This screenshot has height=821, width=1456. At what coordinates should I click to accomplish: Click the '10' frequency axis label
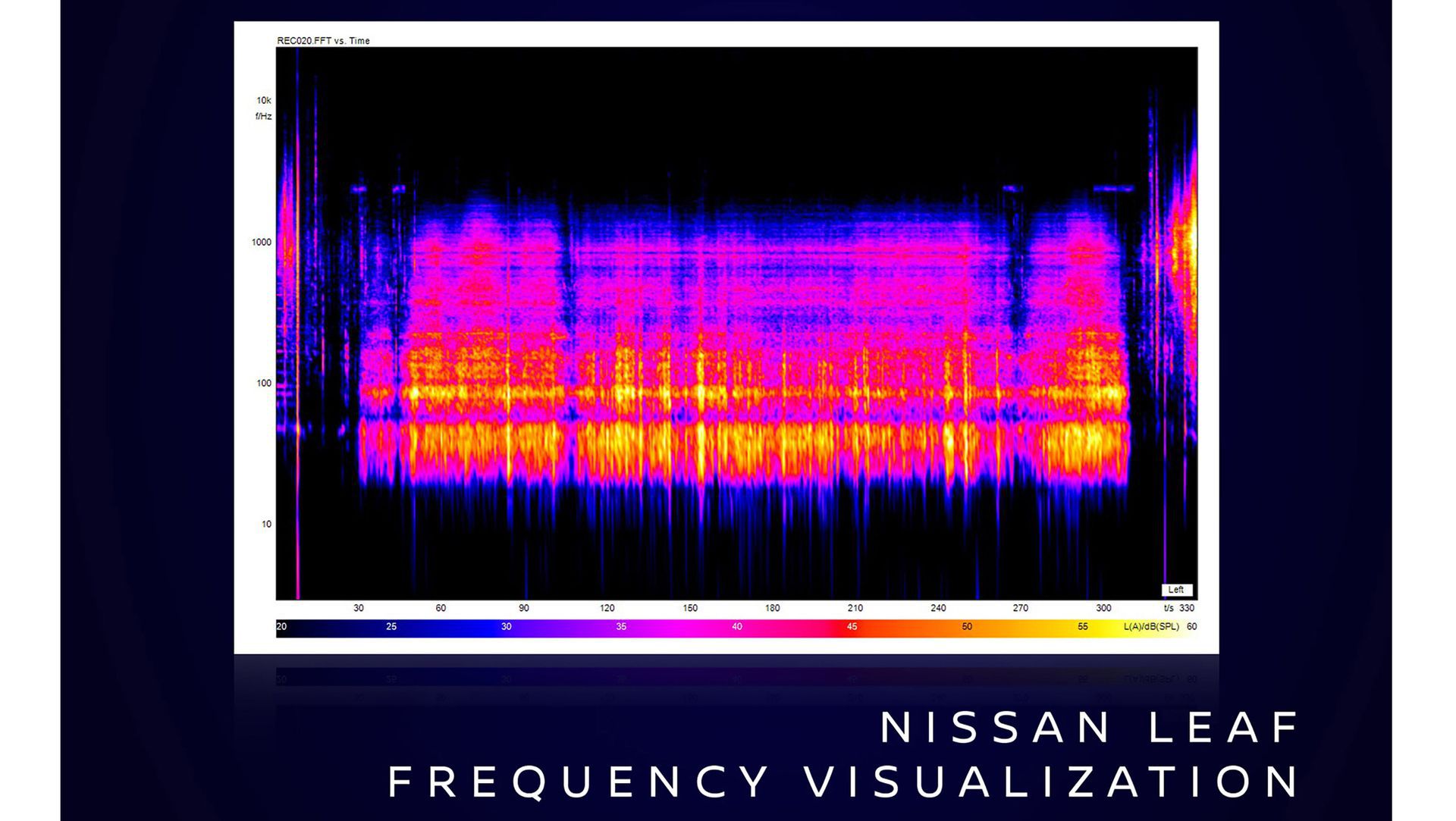coord(266,524)
